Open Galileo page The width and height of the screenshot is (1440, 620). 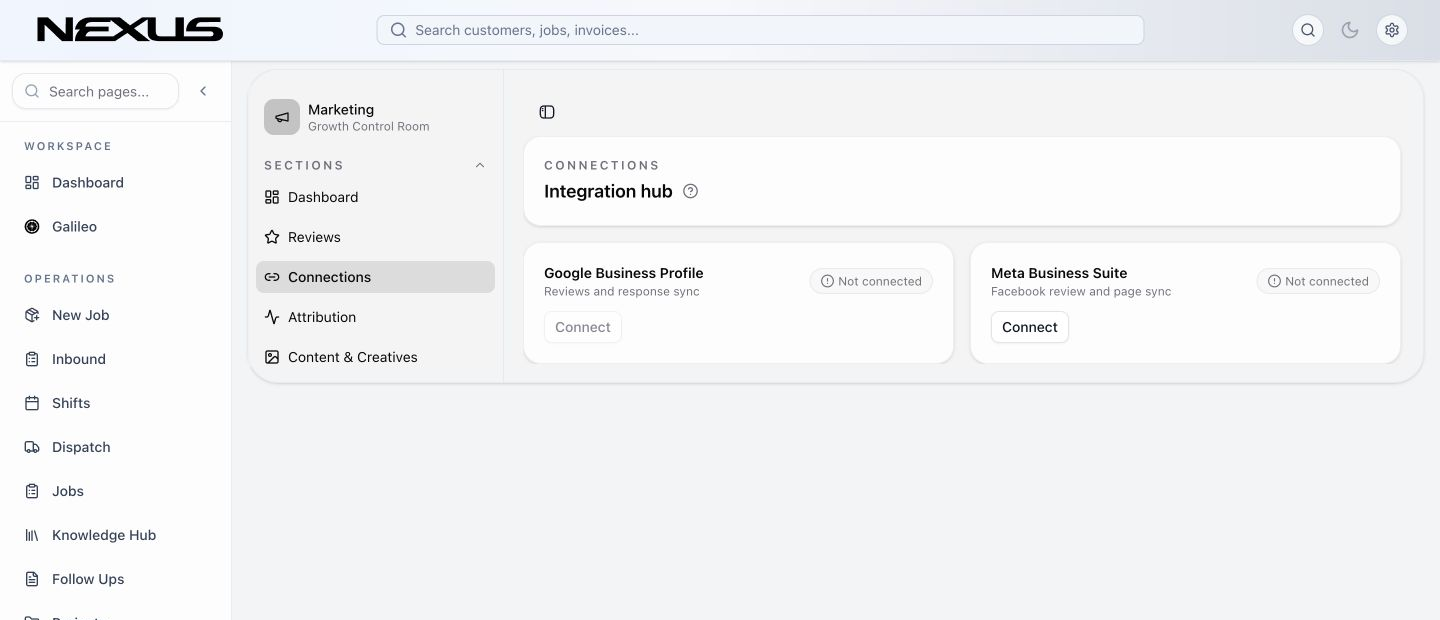tap(115, 227)
